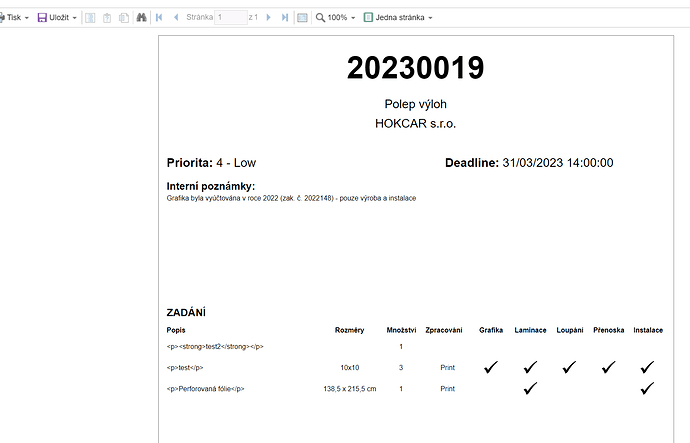690x443 pixels.
Task: Click Print in the Perforovaná fólie row
Action: tap(448, 389)
